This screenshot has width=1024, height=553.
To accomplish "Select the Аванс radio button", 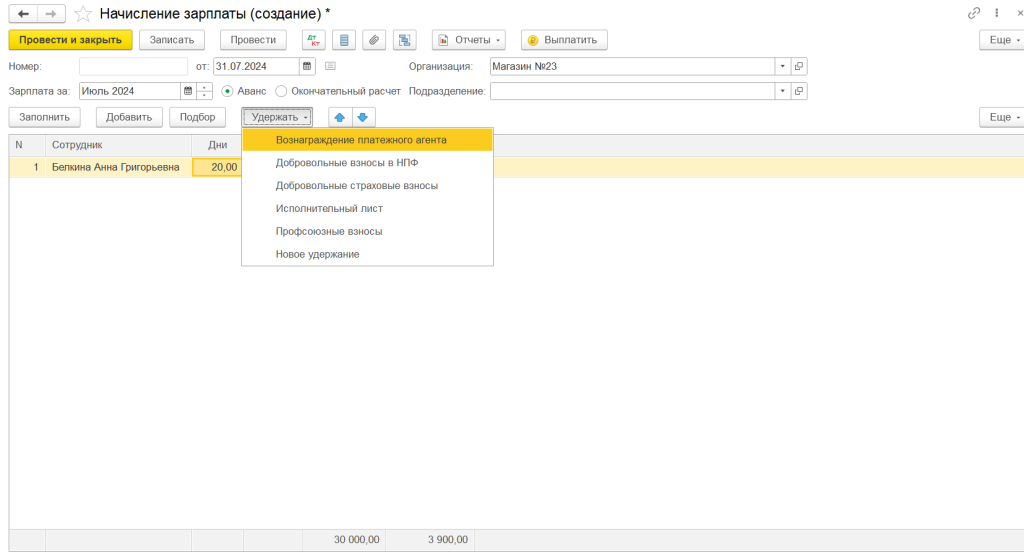I will [x=227, y=91].
